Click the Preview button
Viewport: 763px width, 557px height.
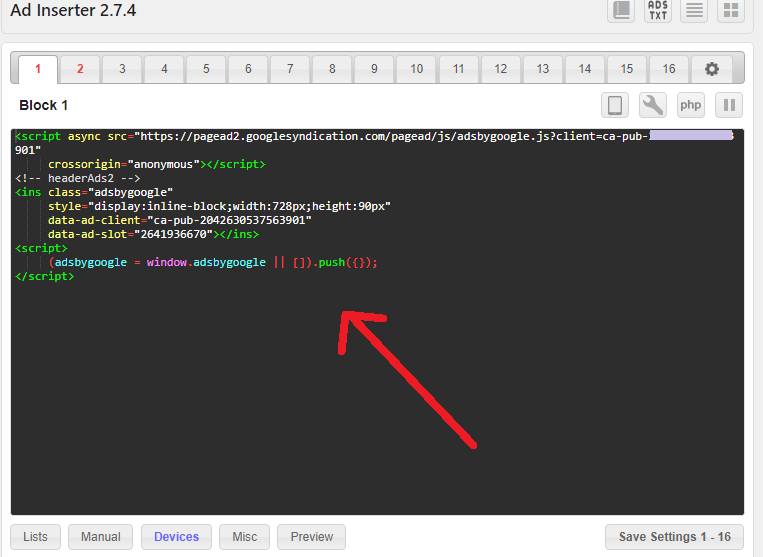click(312, 537)
